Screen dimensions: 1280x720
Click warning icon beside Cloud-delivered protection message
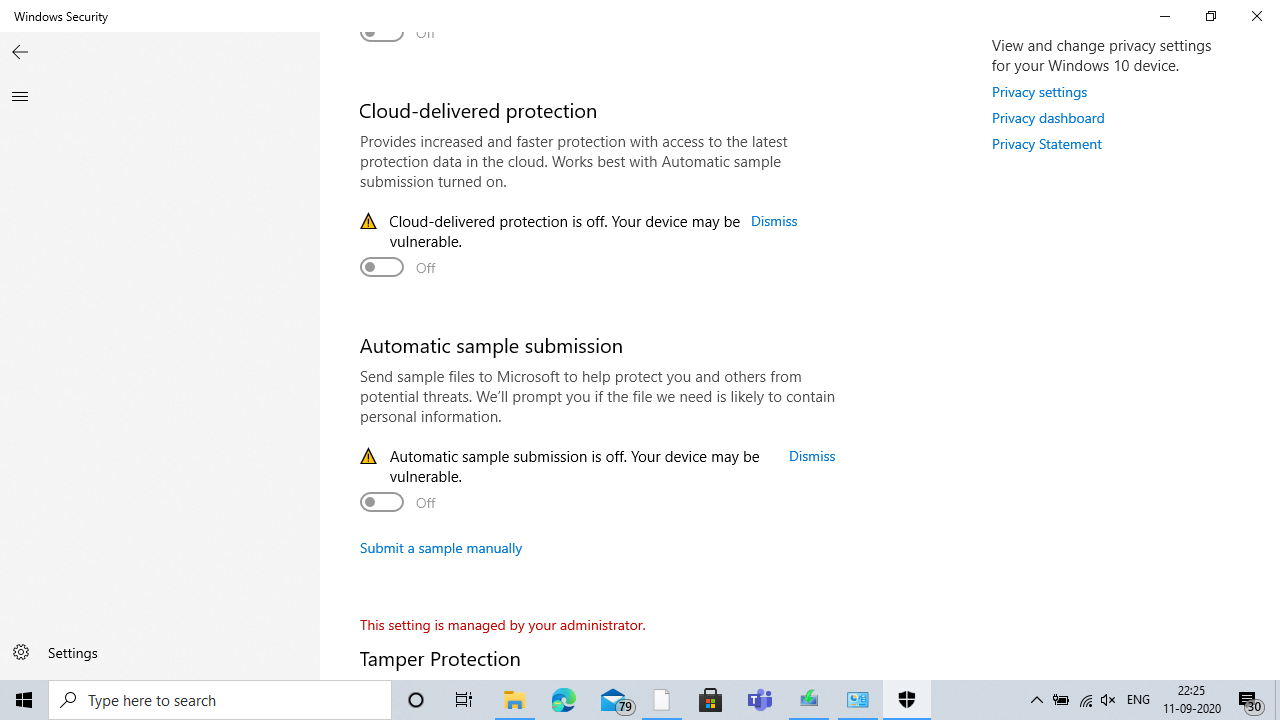pyautogui.click(x=368, y=221)
